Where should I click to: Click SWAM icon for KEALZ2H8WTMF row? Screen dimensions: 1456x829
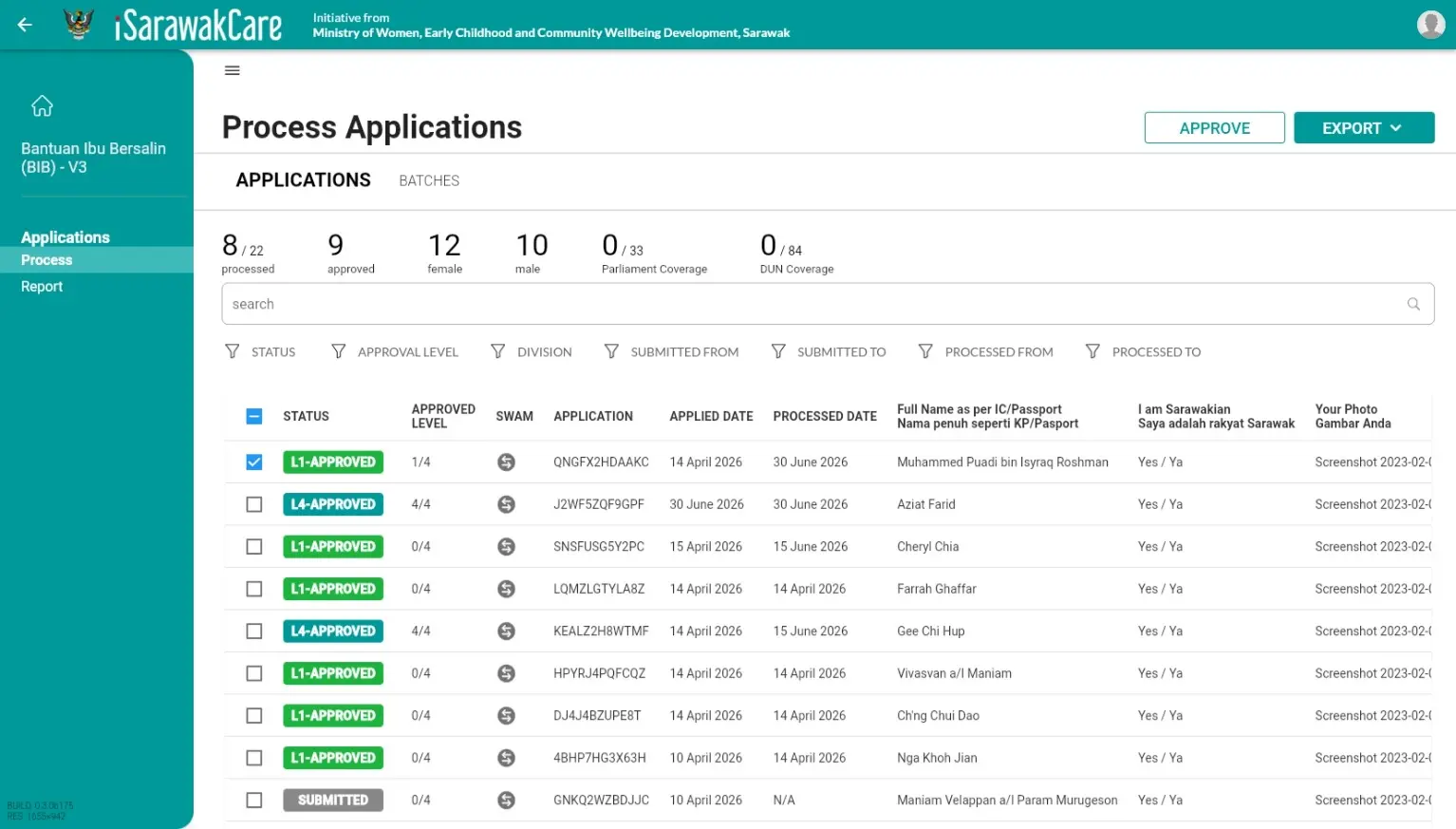[507, 631]
